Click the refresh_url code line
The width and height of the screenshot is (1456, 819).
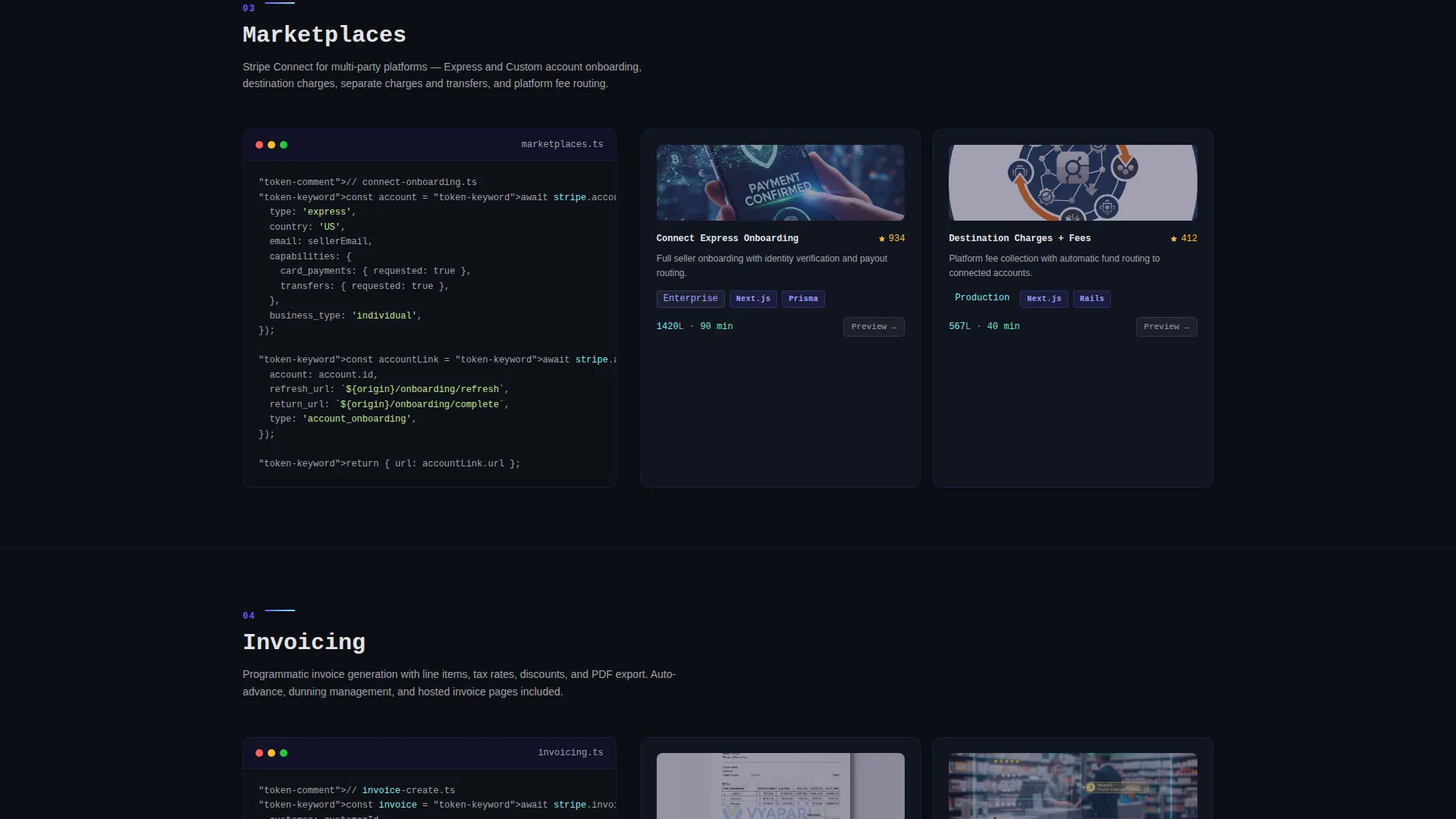[389, 389]
